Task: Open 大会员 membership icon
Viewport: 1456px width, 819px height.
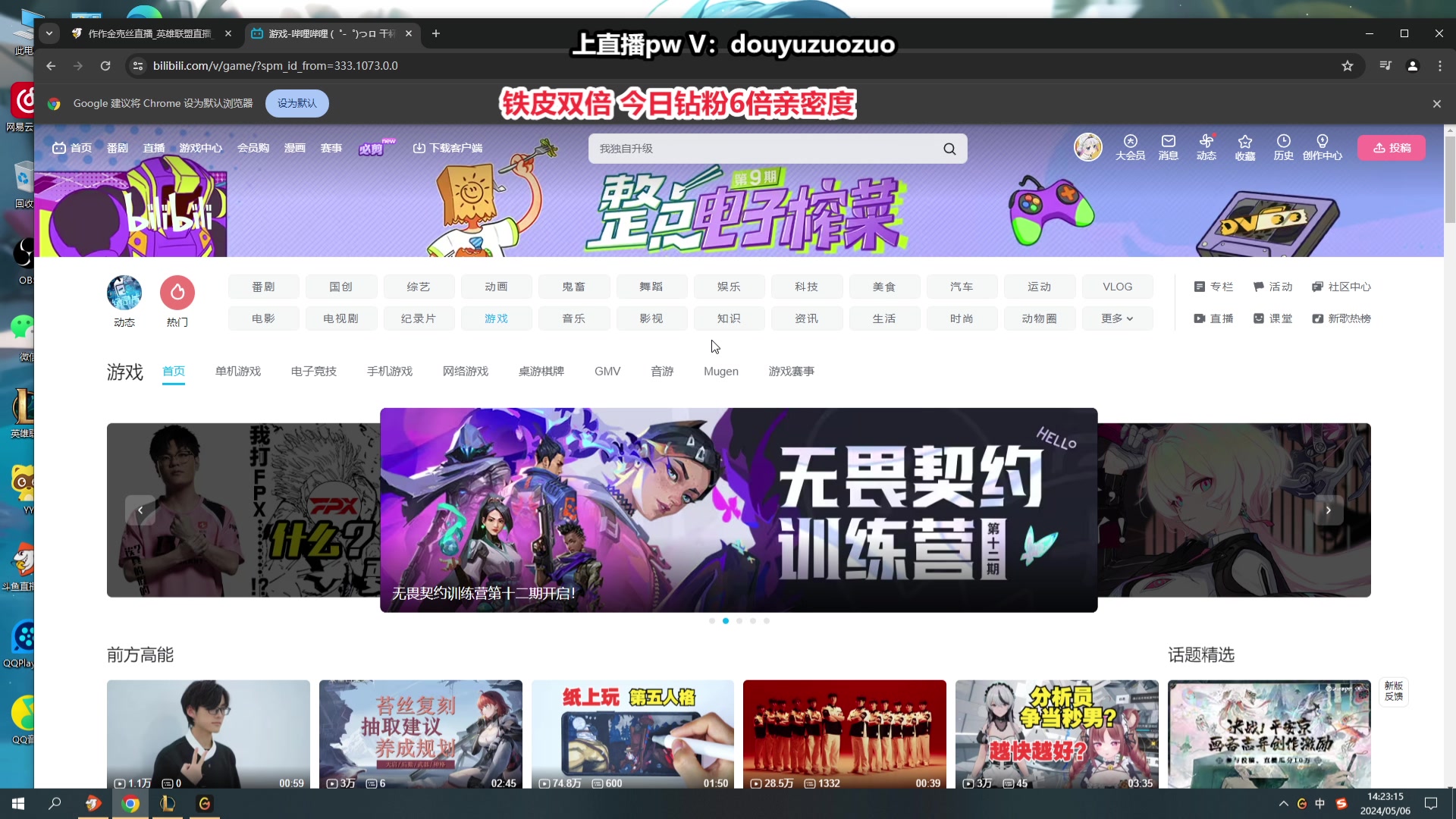Action: tap(1130, 147)
